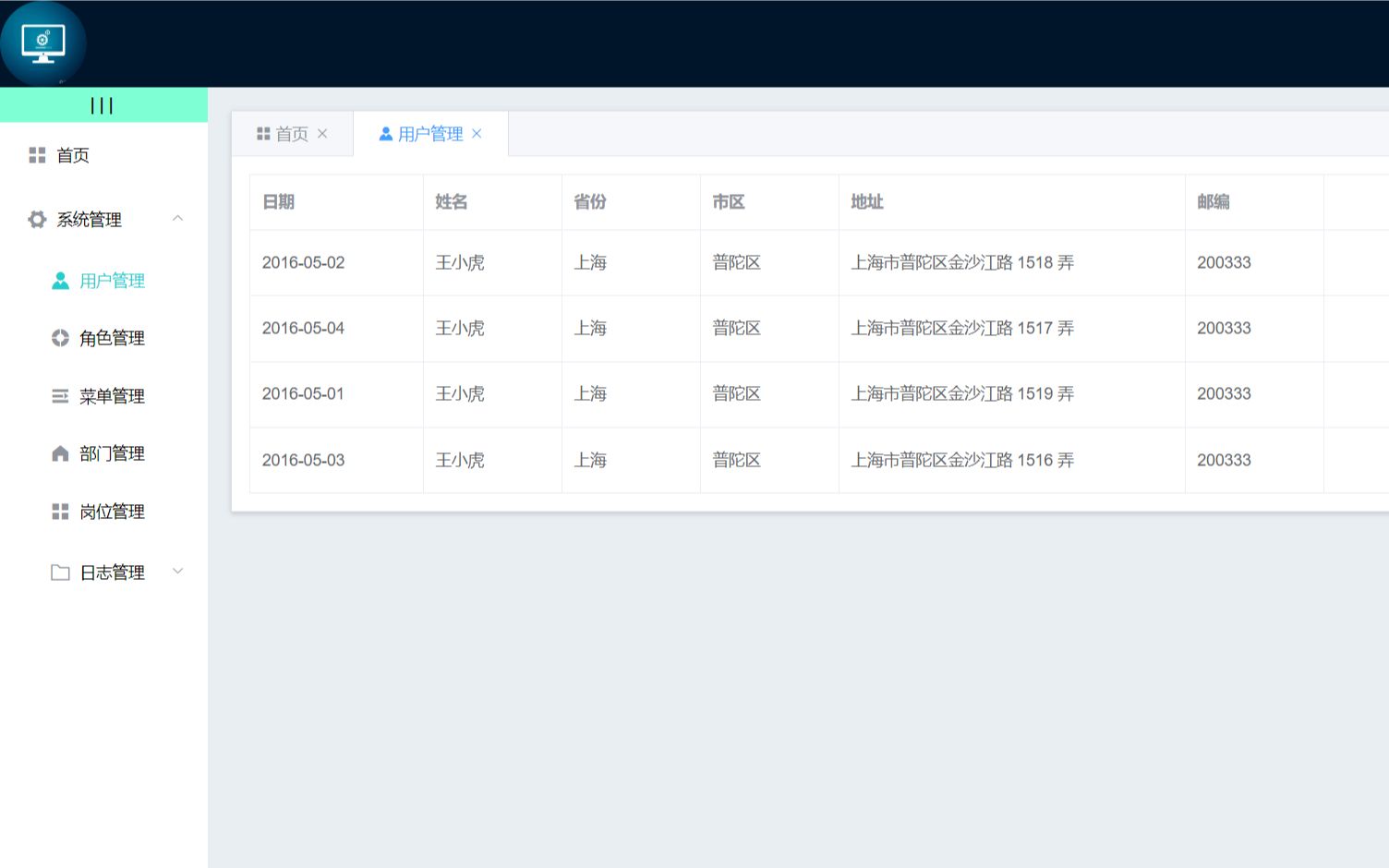Close the 首页 tab
The image size is (1389, 868).
[322, 134]
